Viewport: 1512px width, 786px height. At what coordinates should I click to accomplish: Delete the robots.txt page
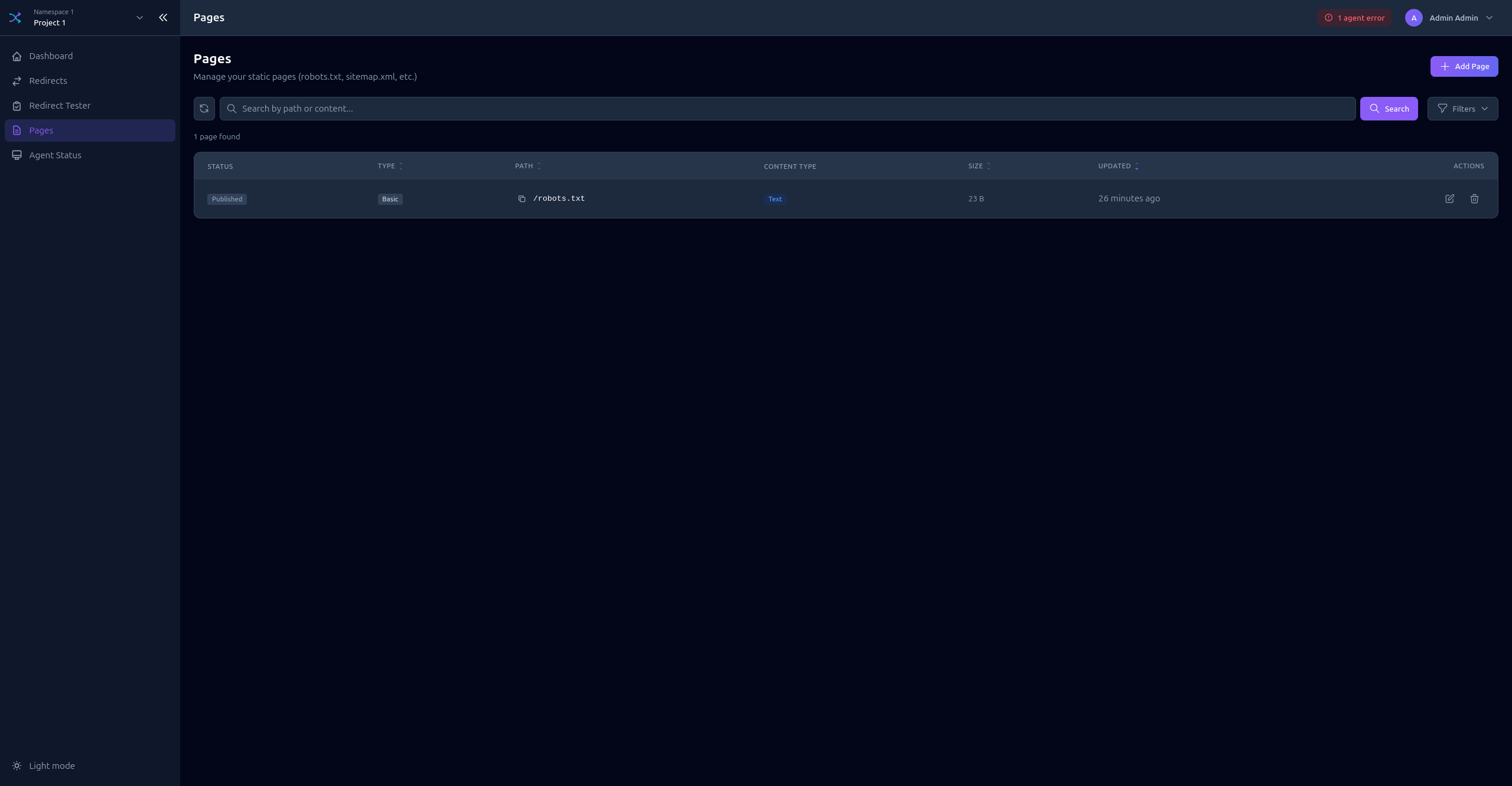(1474, 199)
